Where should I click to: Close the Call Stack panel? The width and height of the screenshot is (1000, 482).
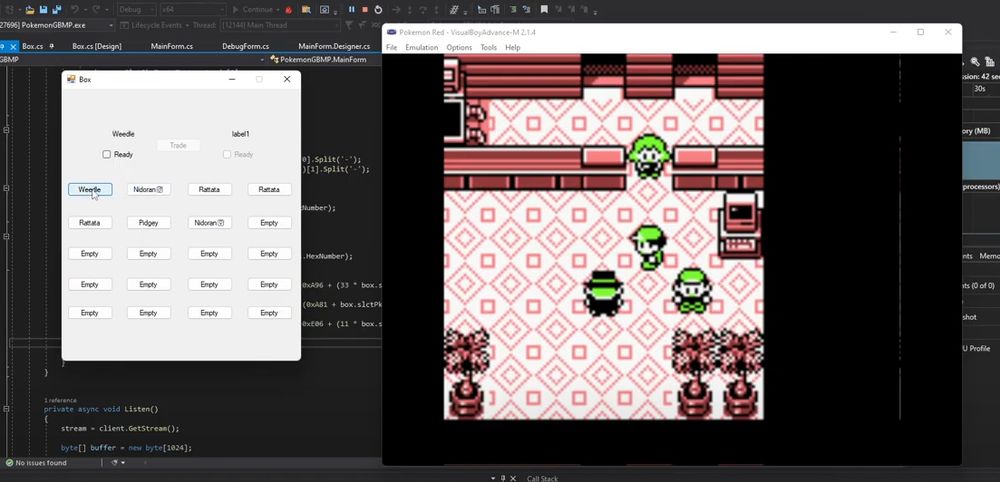[x=513, y=478]
